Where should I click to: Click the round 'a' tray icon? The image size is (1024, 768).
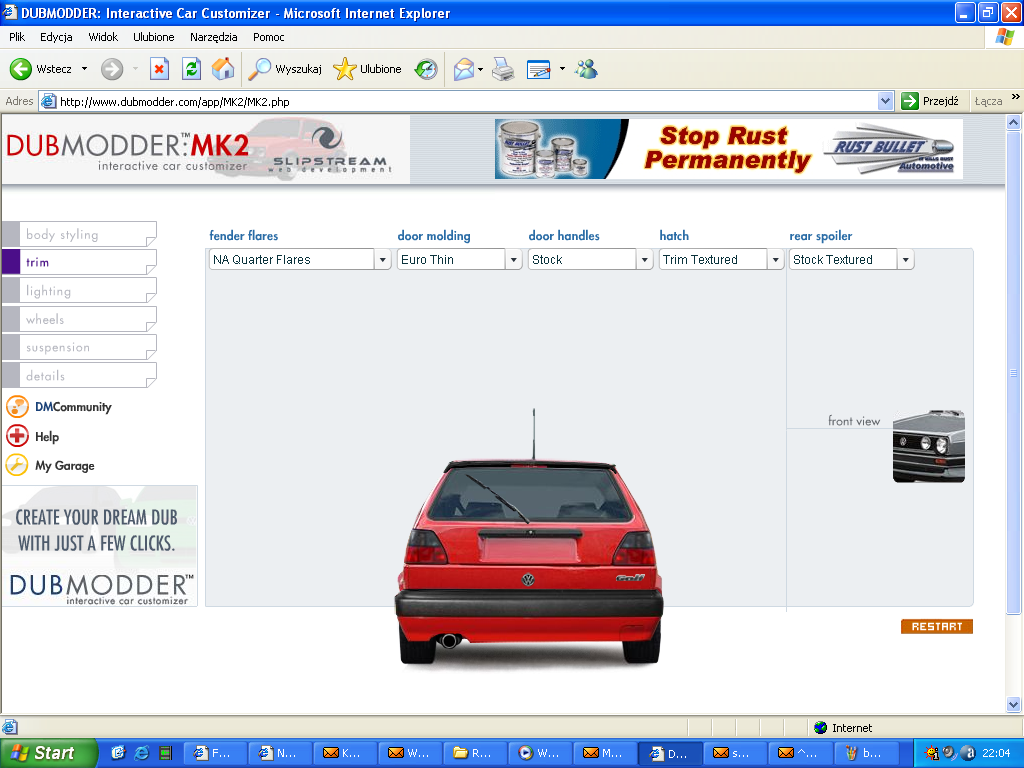pyautogui.click(x=968, y=753)
